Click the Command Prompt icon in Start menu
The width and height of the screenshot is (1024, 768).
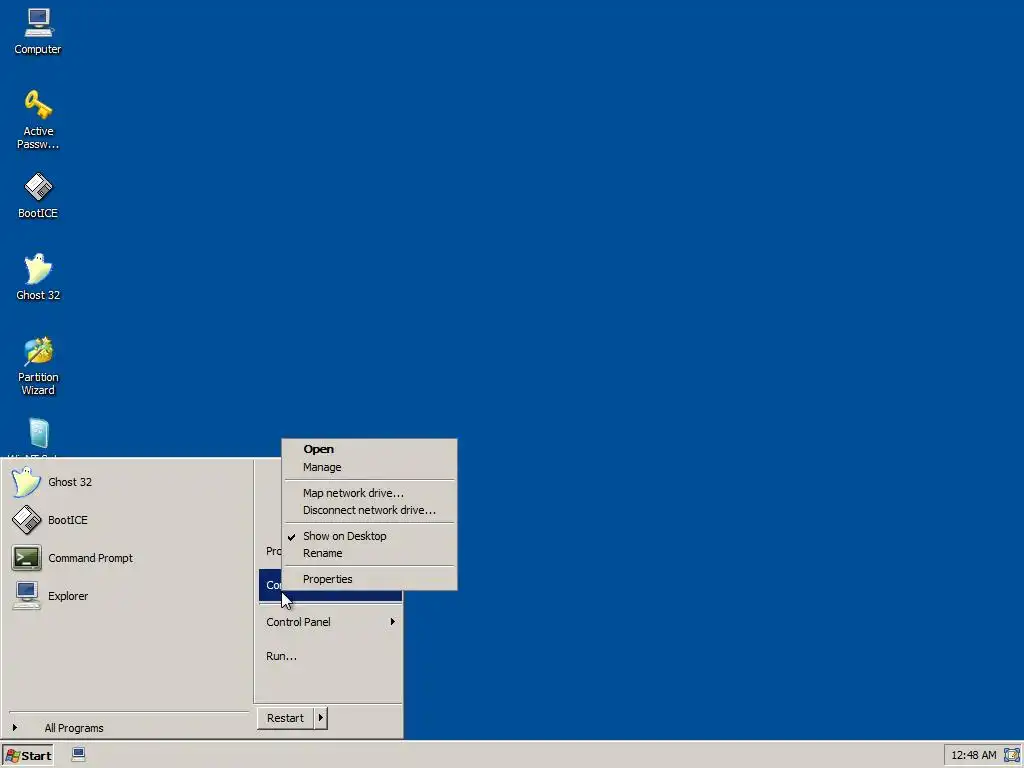26,558
